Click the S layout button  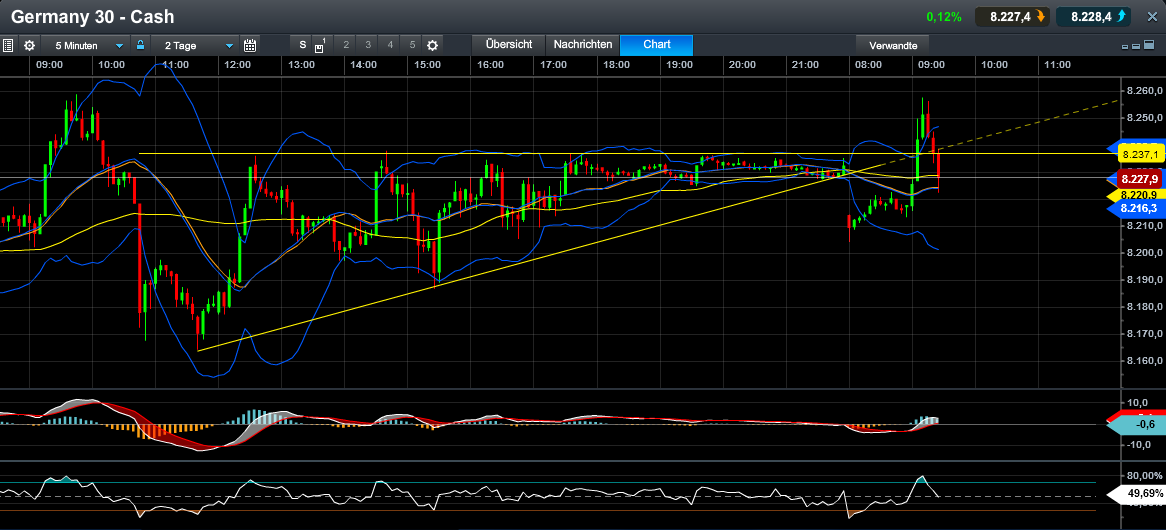point(303,45)
